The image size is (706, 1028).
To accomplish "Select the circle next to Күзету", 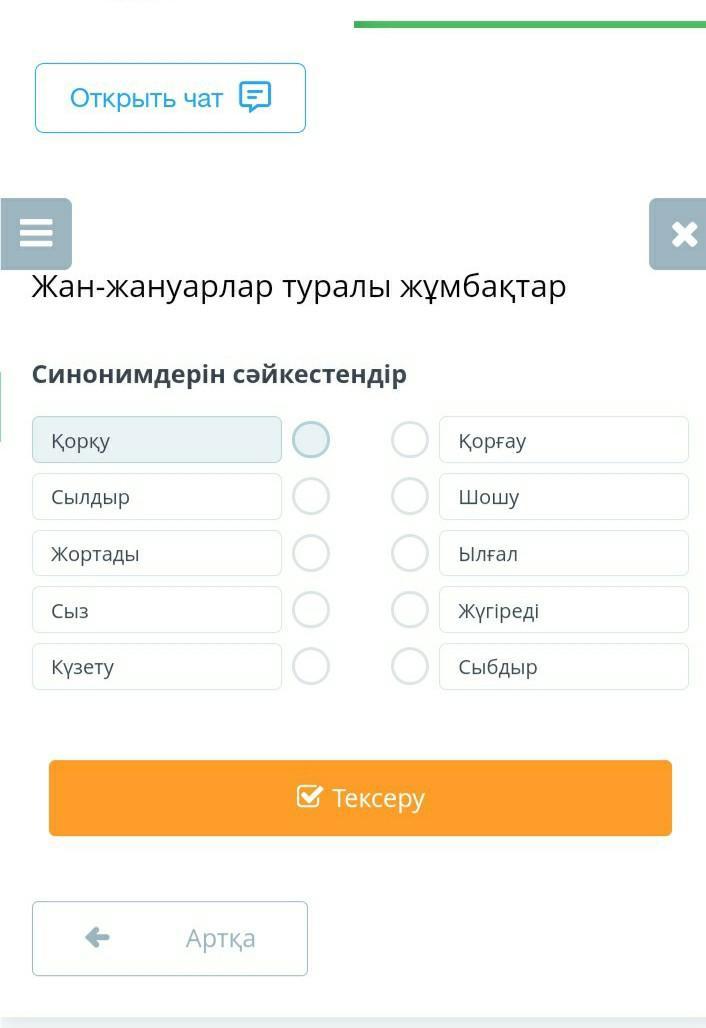I will (x=311, y=666).
